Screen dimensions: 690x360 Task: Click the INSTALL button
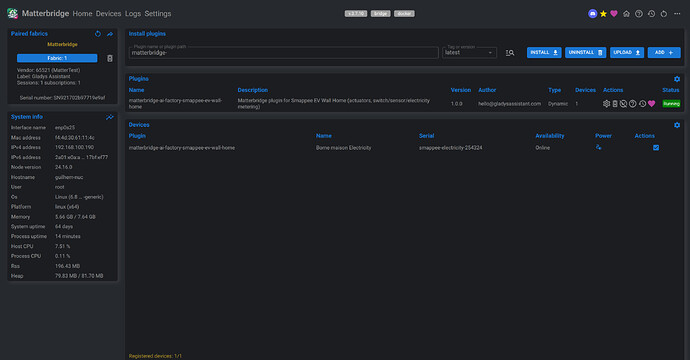[544, 52]
